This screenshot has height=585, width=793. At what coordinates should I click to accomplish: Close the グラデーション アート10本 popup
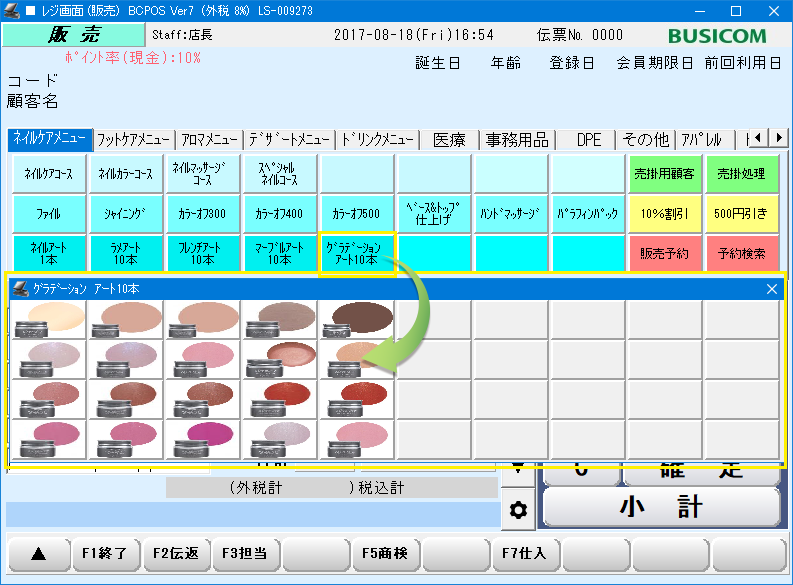tap(772, 289)
